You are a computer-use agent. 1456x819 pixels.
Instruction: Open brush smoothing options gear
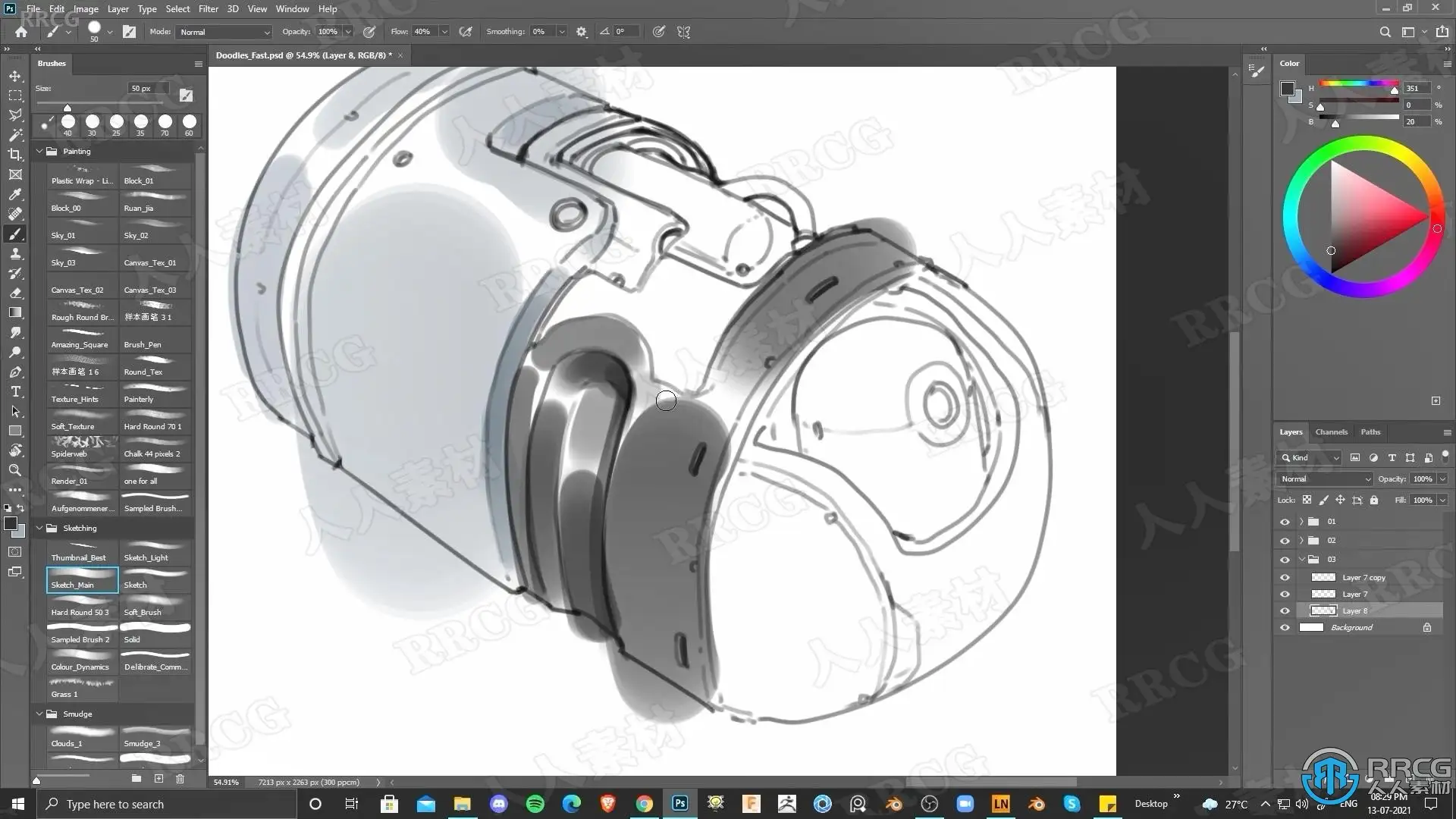[x=582, y=32]
